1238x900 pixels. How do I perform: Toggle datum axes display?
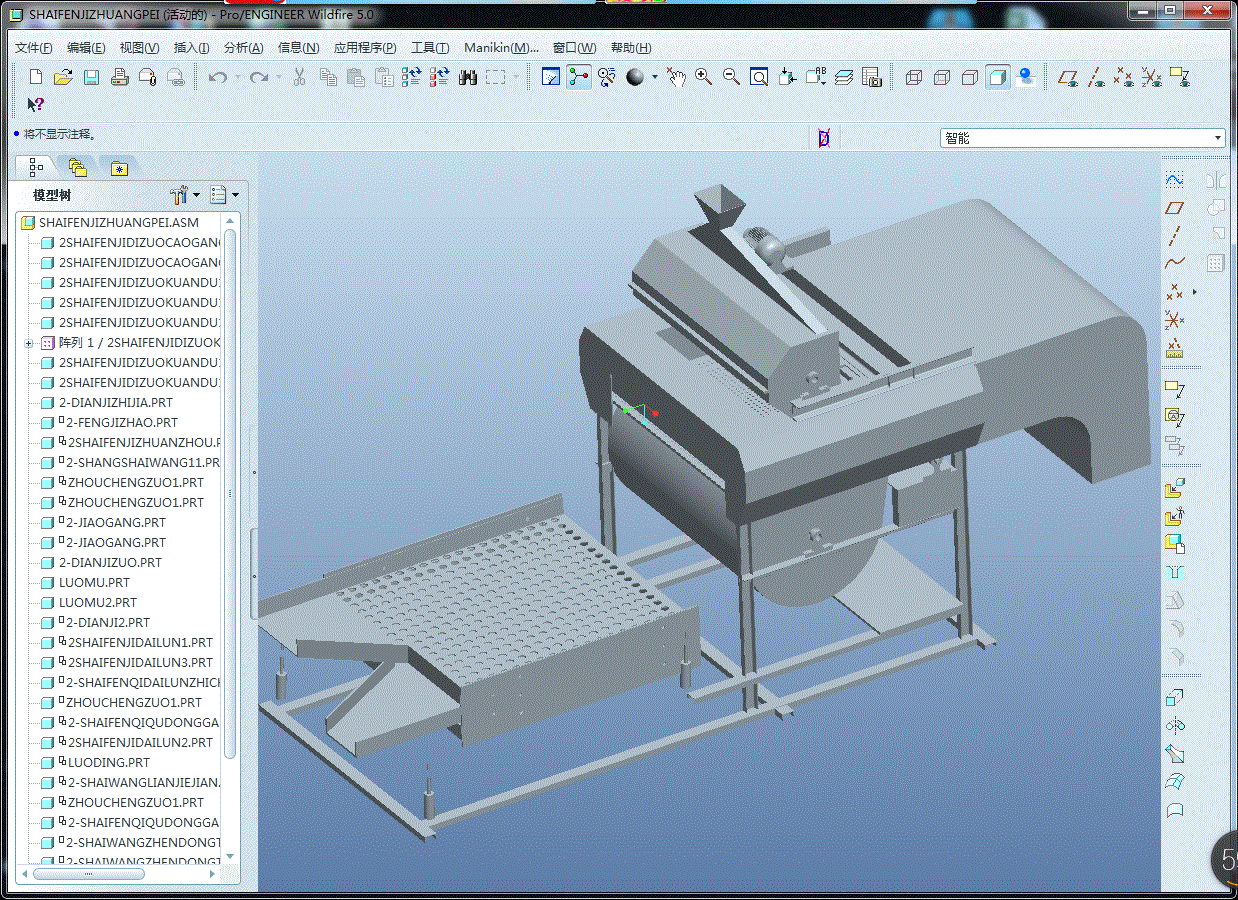pyautogui.click(x=1096, y=77)
